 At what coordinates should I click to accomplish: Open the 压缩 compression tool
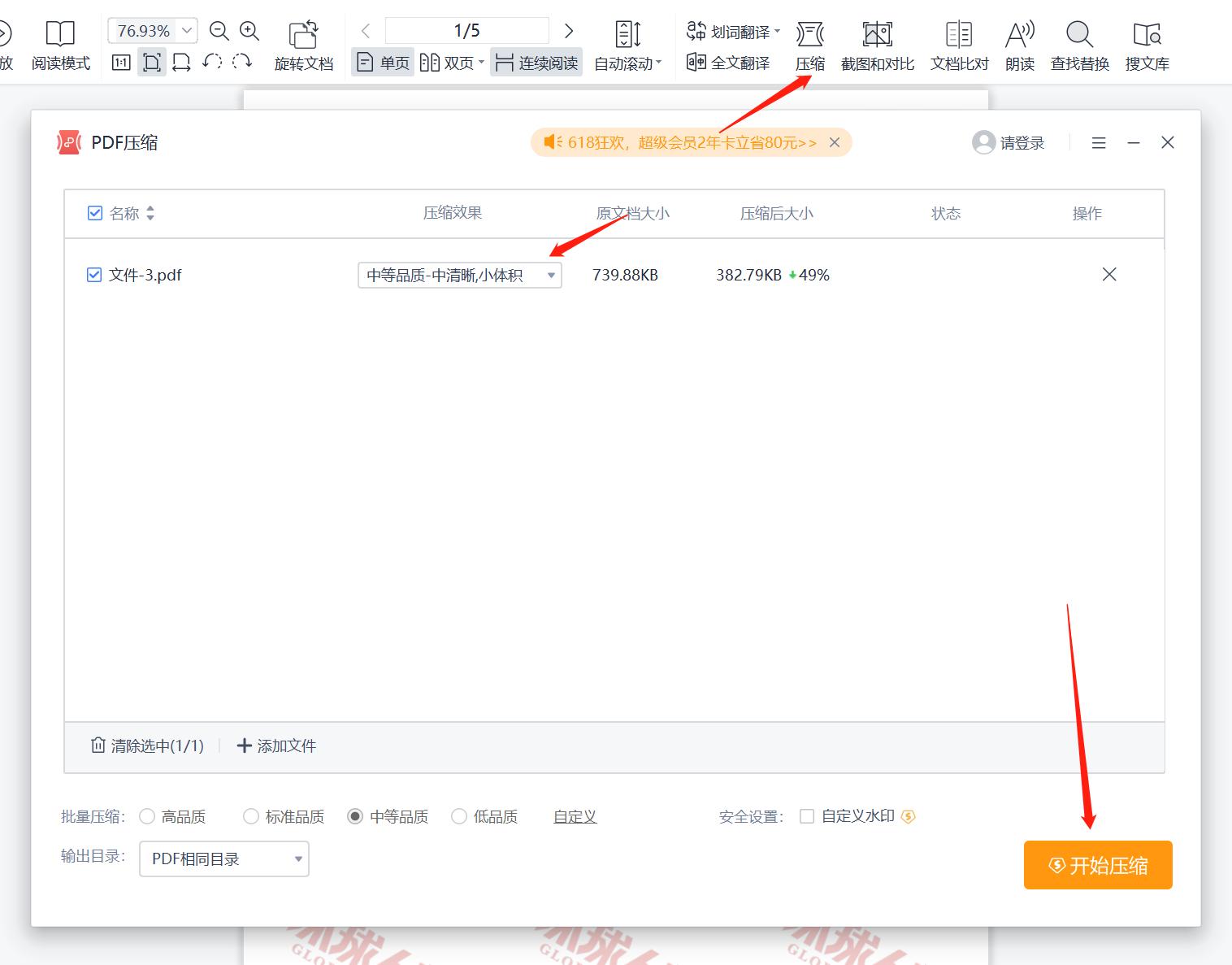(810, 45)
